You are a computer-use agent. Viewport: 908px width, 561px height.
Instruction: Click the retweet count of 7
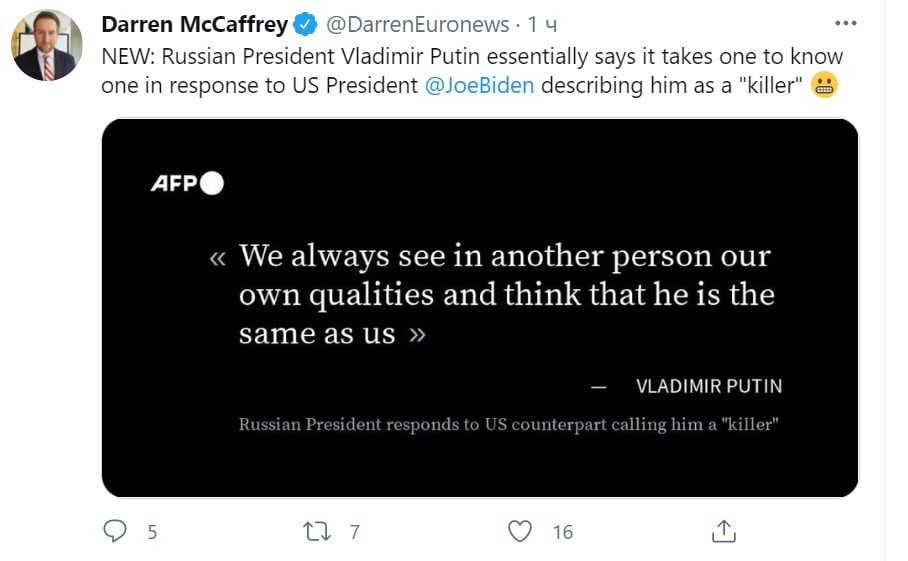354,532
